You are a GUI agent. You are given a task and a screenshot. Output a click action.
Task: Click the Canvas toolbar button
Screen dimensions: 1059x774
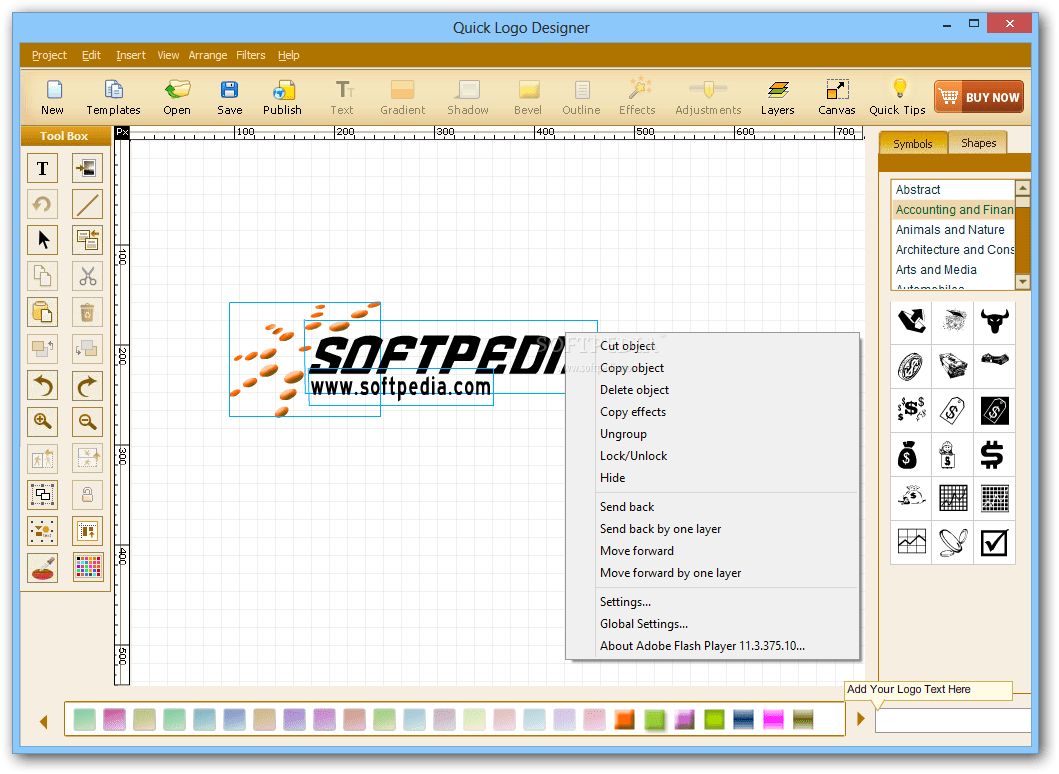coord(837,98)
